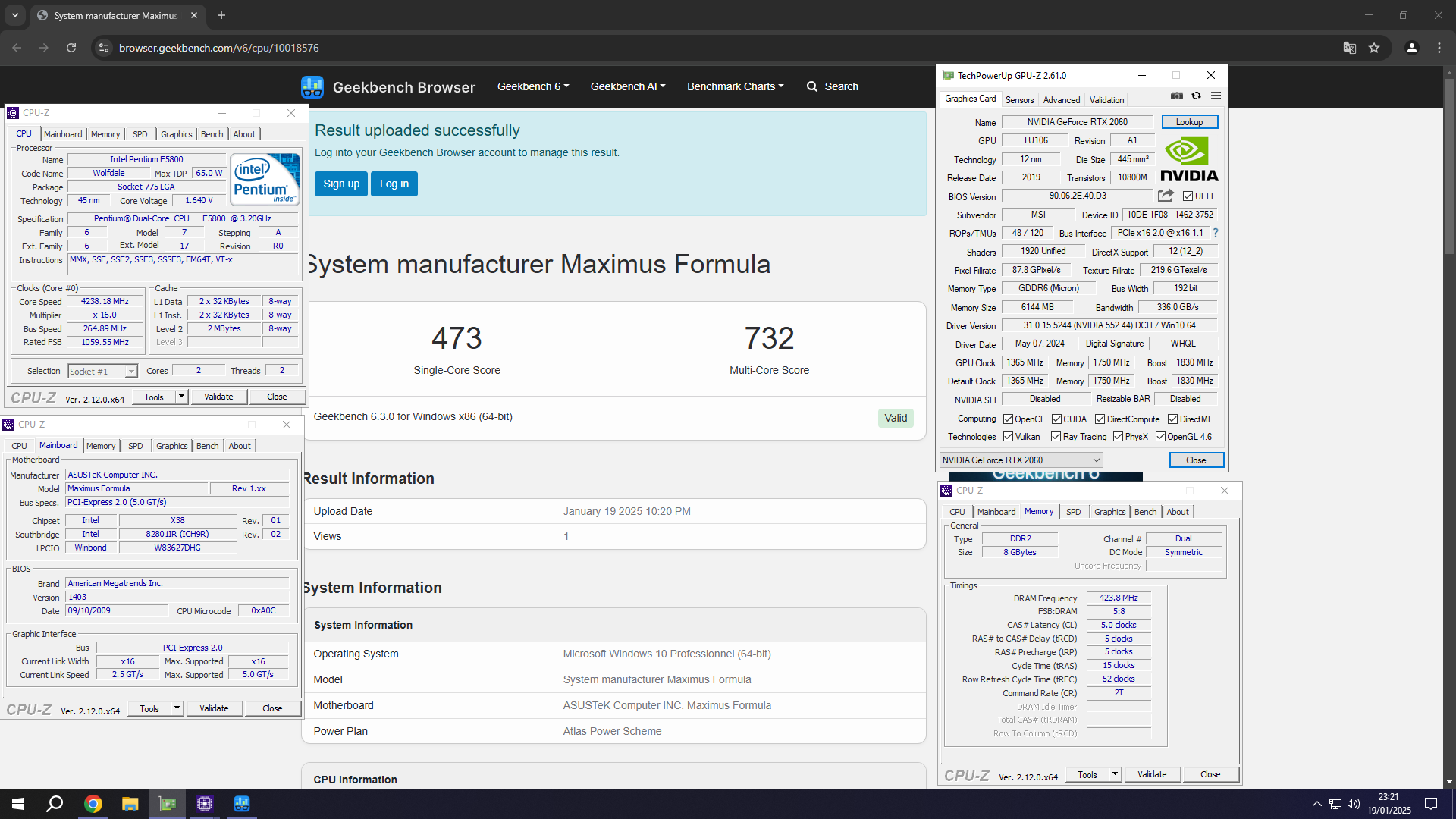Open the Chrome profile icon
Screen dimensions: 1456x819
pyautogui.click(x=1412, y=48)
